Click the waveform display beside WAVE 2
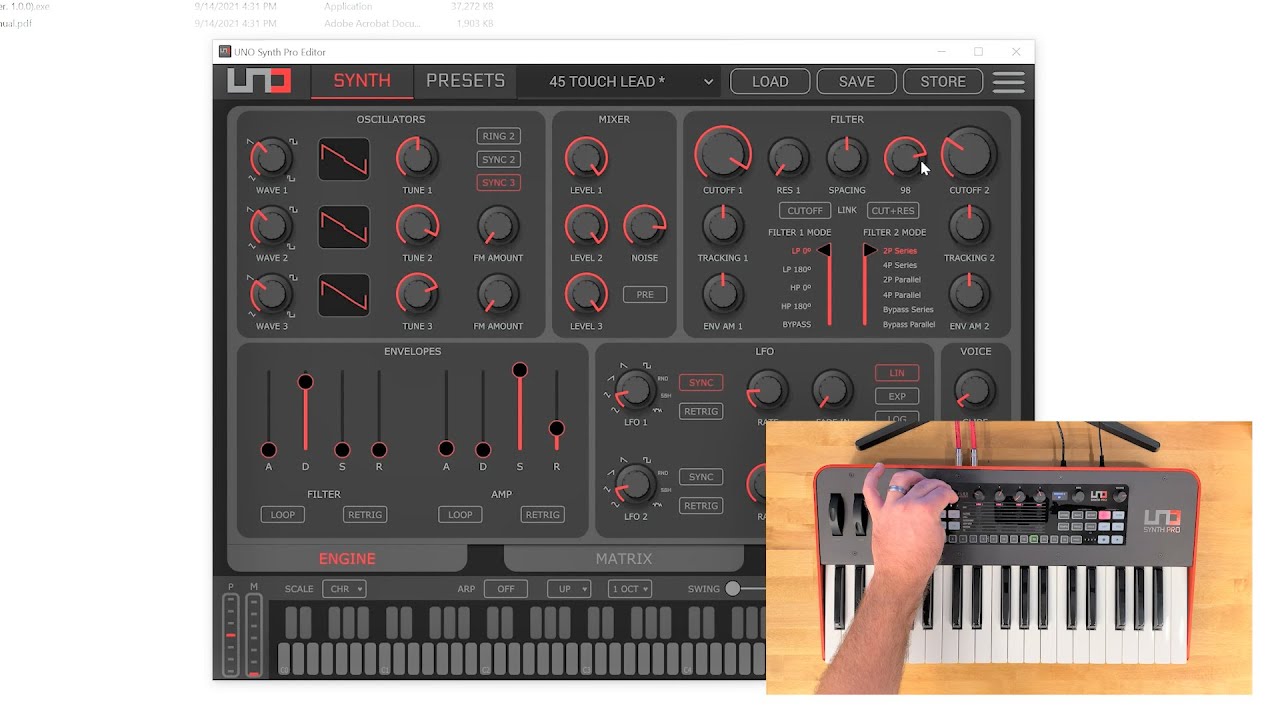The image size is (1280, 720). pos(344,227)
